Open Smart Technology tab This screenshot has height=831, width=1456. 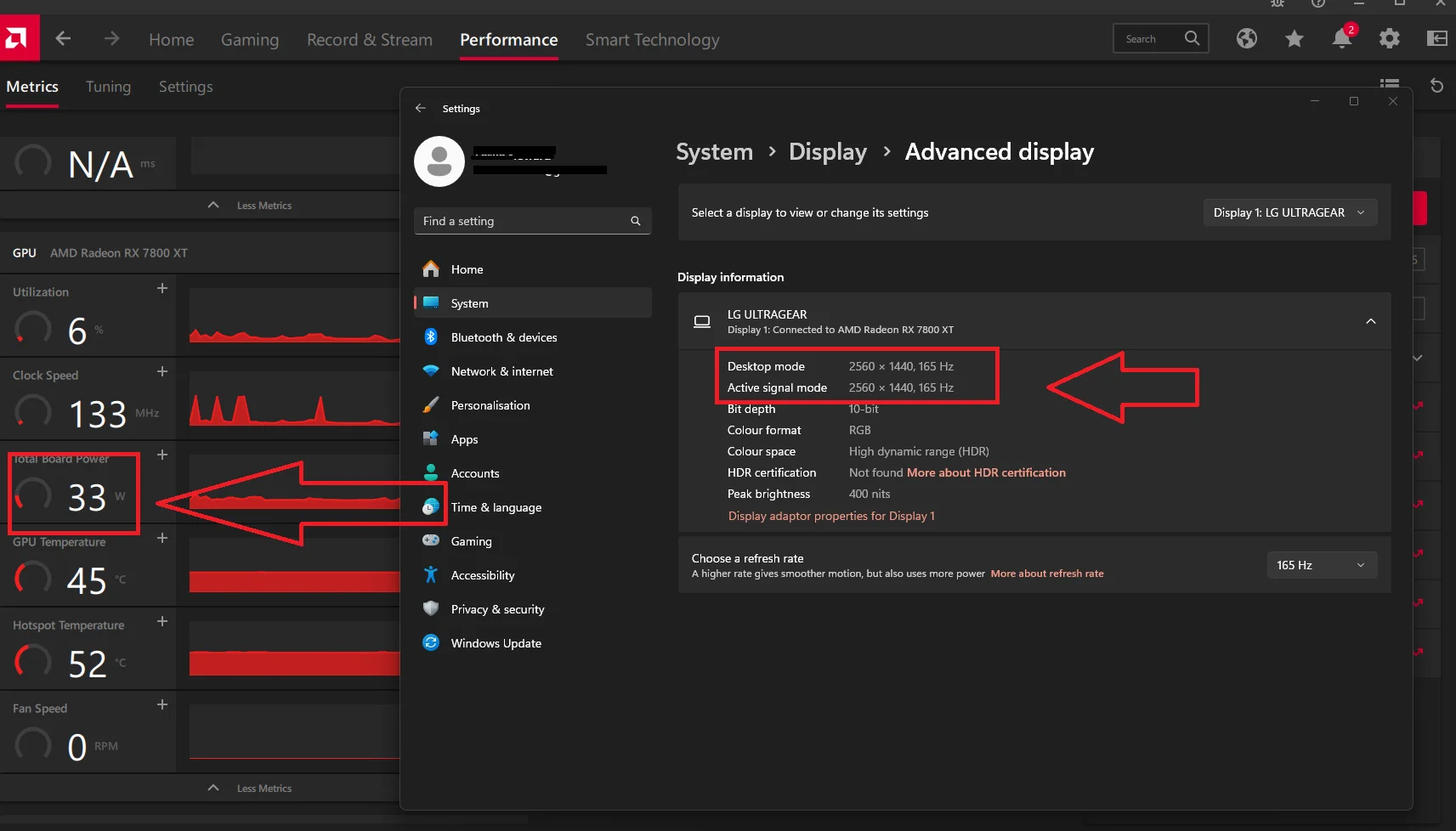(x=652, y=40)
